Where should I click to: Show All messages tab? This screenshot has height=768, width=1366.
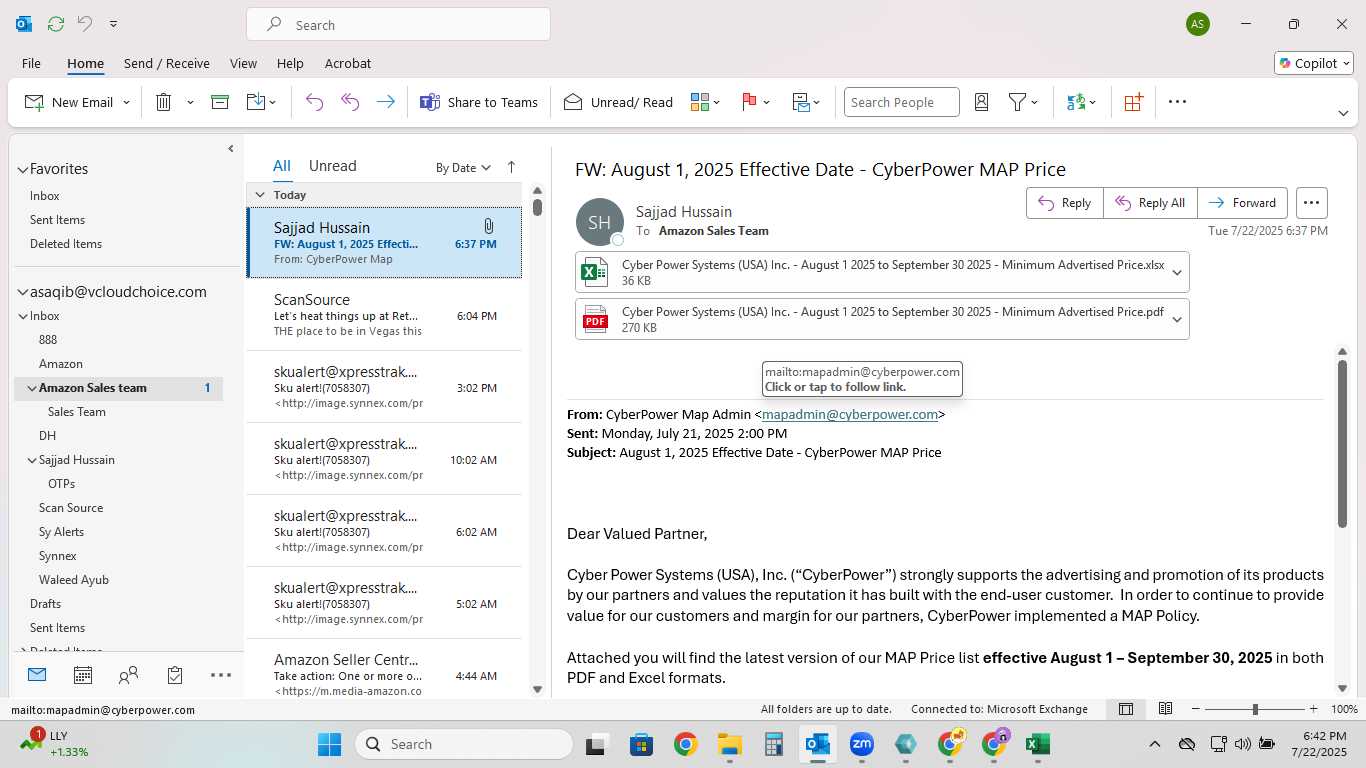282,166
